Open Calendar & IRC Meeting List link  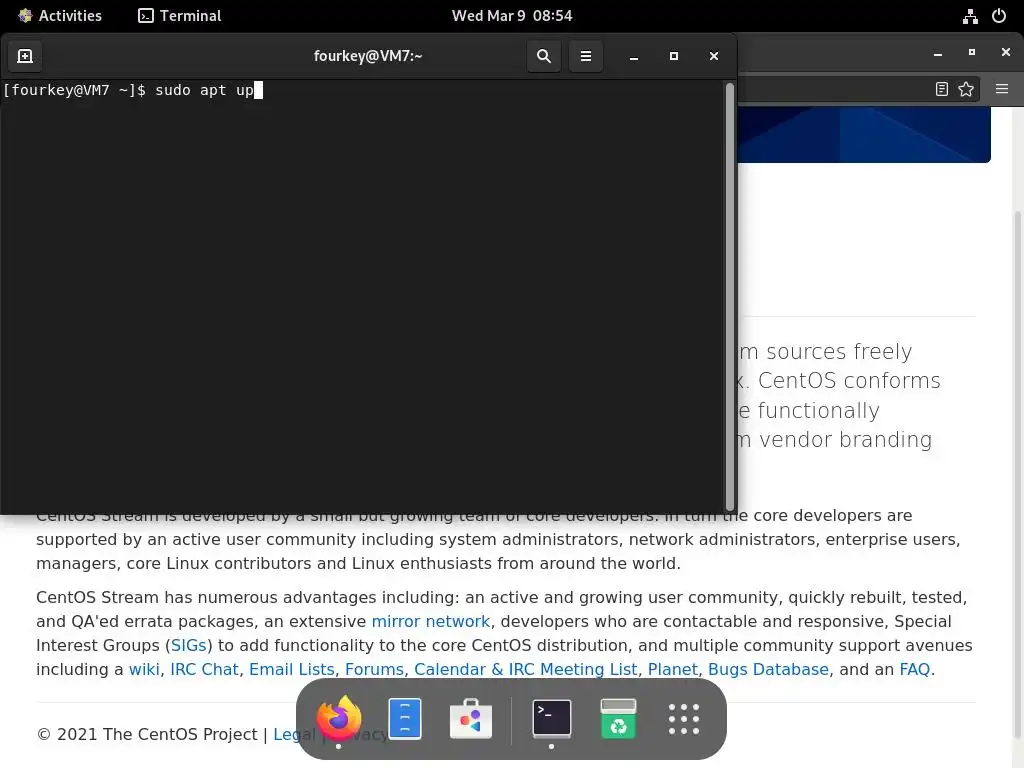click(x=526, y=669)
